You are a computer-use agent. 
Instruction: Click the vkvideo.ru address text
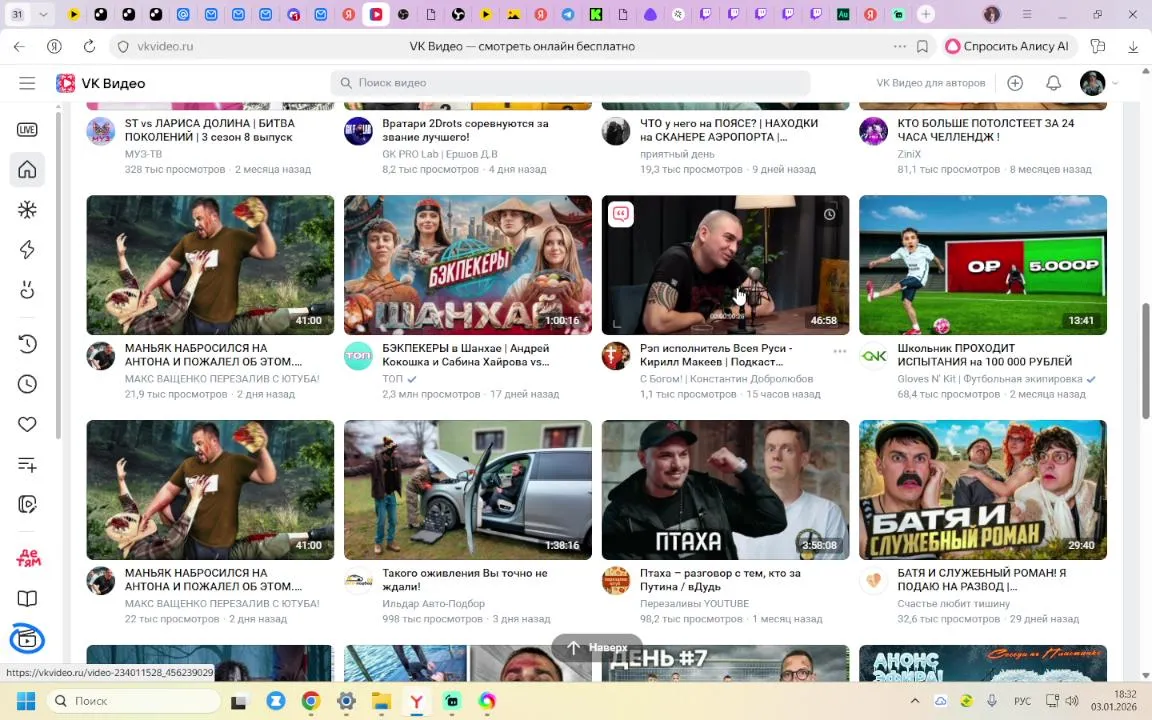(x=165, y=46)
